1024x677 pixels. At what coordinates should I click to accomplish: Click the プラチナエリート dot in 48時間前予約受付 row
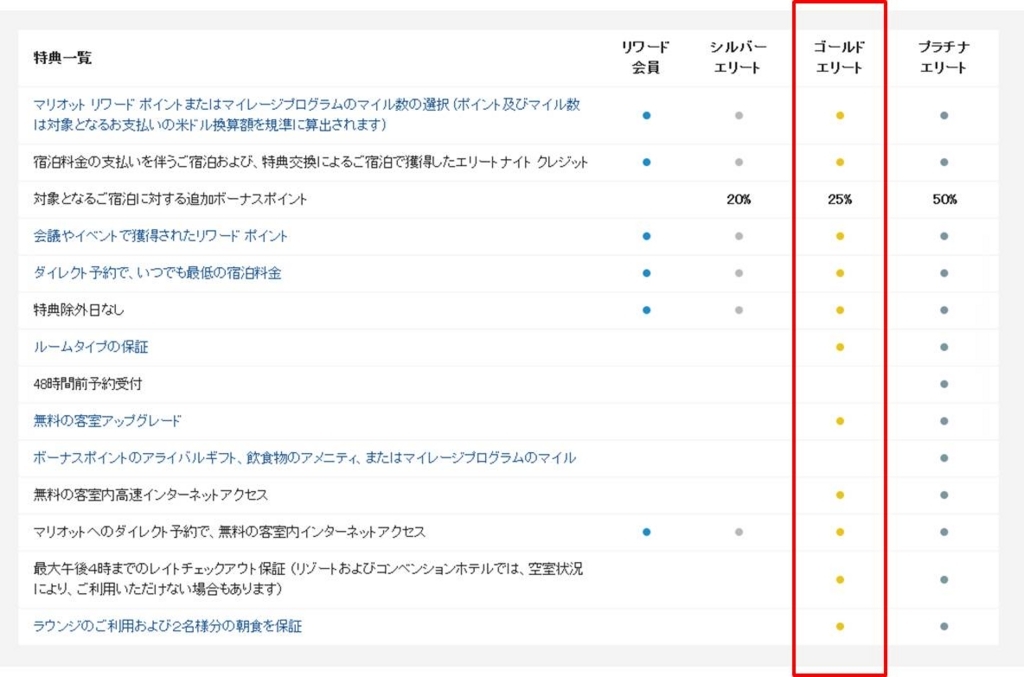click(944, 384)
